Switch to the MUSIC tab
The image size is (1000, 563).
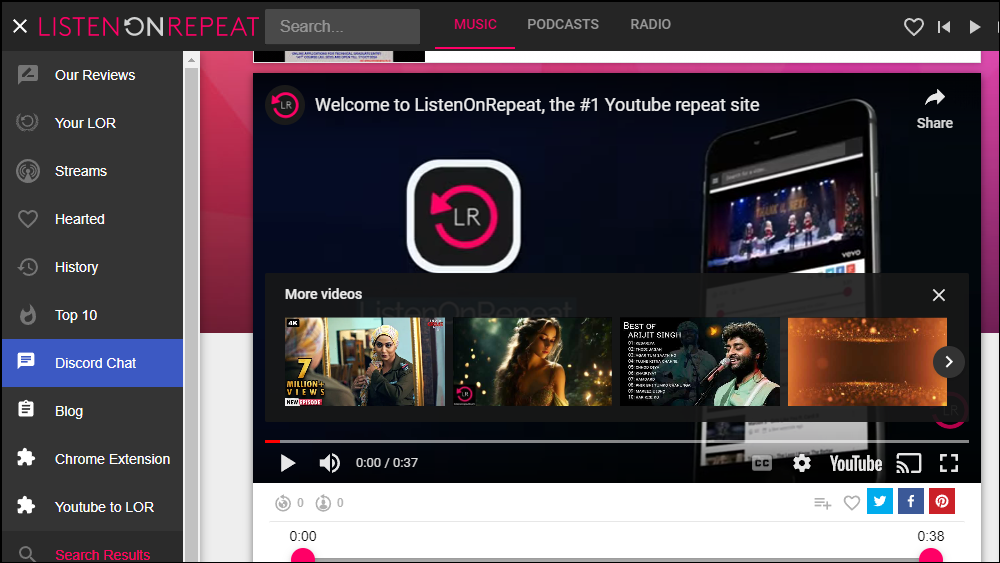coord(475,24)
